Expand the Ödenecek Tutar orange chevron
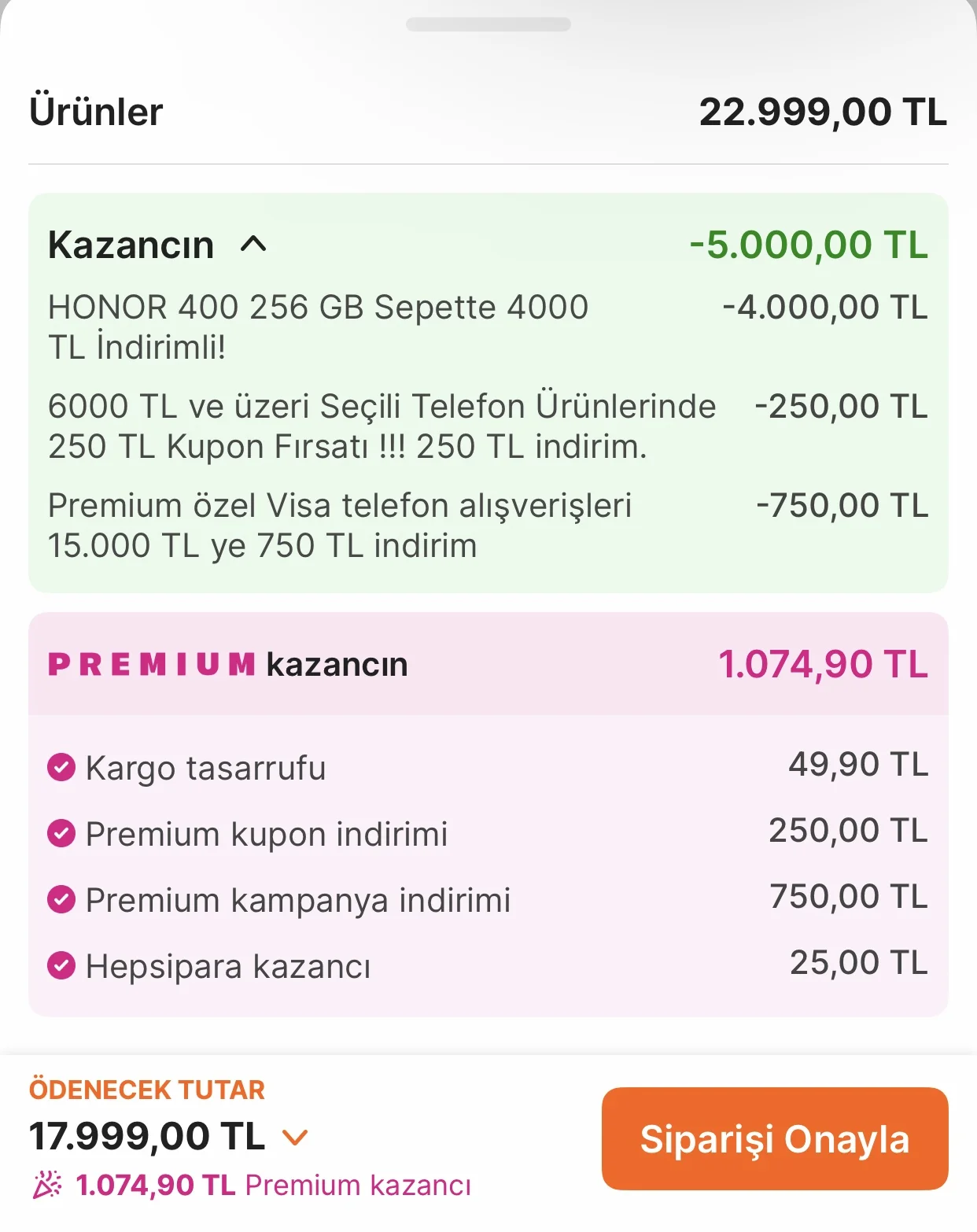This screenshot has width=977, height=1232. [x=295, y=1138]
